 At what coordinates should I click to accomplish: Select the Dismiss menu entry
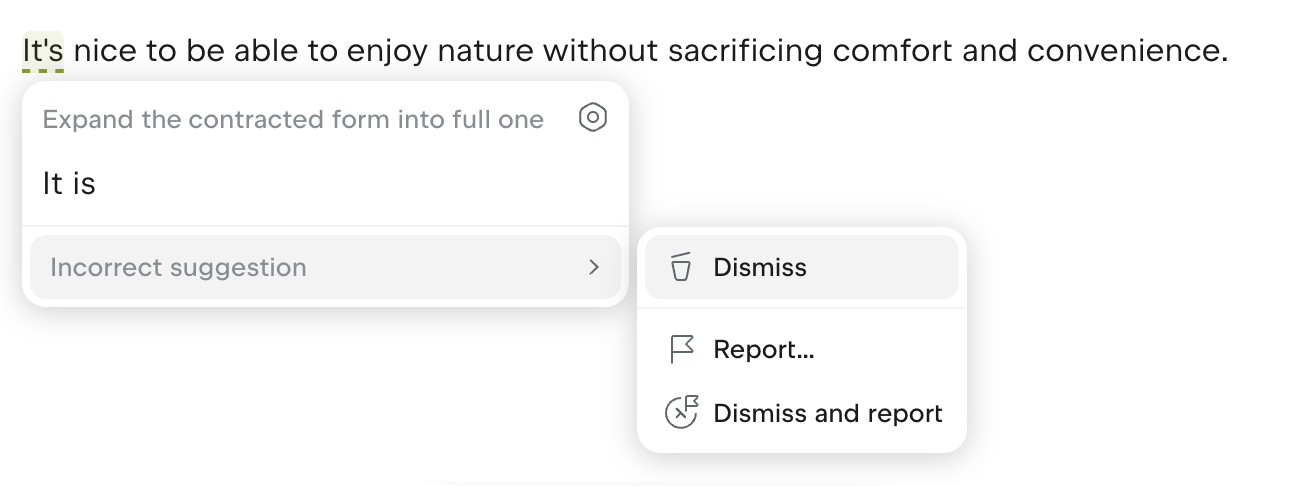click(x=760, y=267)
